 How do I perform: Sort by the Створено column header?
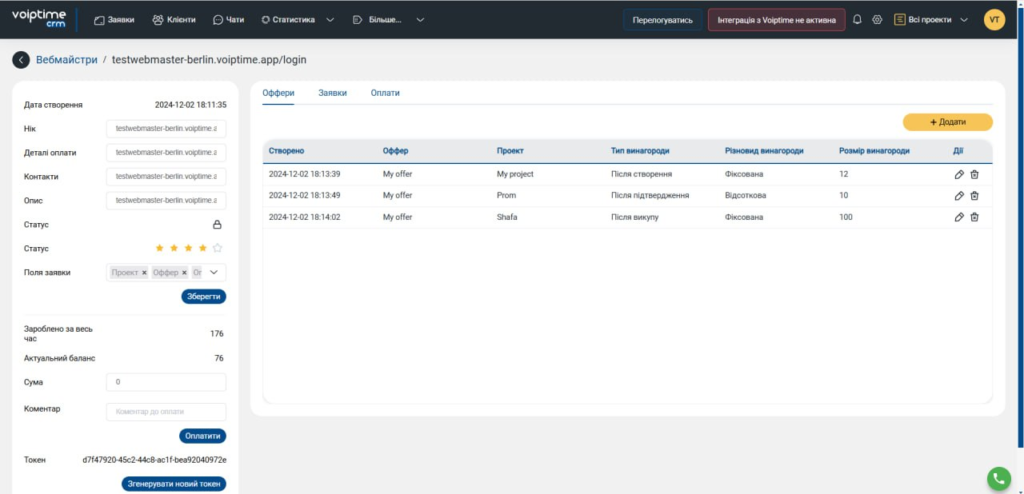(286, 151)
